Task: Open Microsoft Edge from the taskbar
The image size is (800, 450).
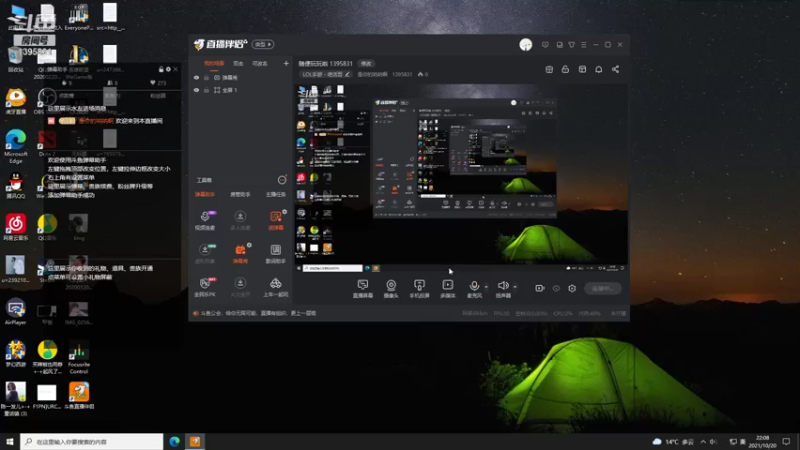Action: click(x=174, y=441)
